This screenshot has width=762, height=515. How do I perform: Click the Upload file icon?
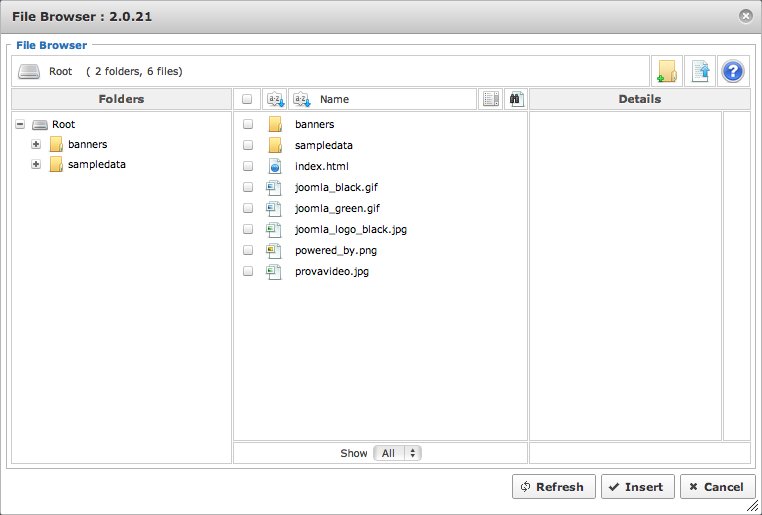699,71
